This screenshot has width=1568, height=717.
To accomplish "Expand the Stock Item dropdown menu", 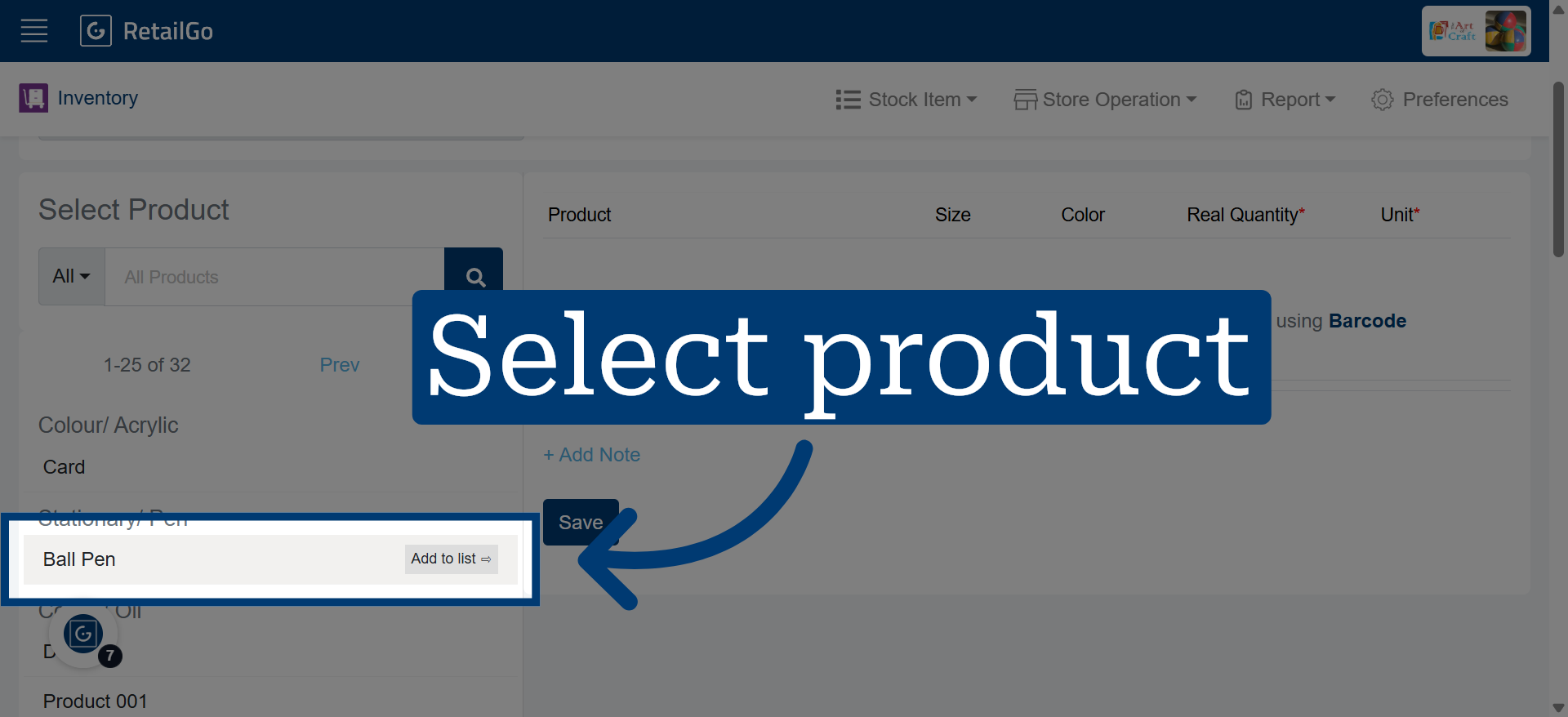I will tap(906, 100).
